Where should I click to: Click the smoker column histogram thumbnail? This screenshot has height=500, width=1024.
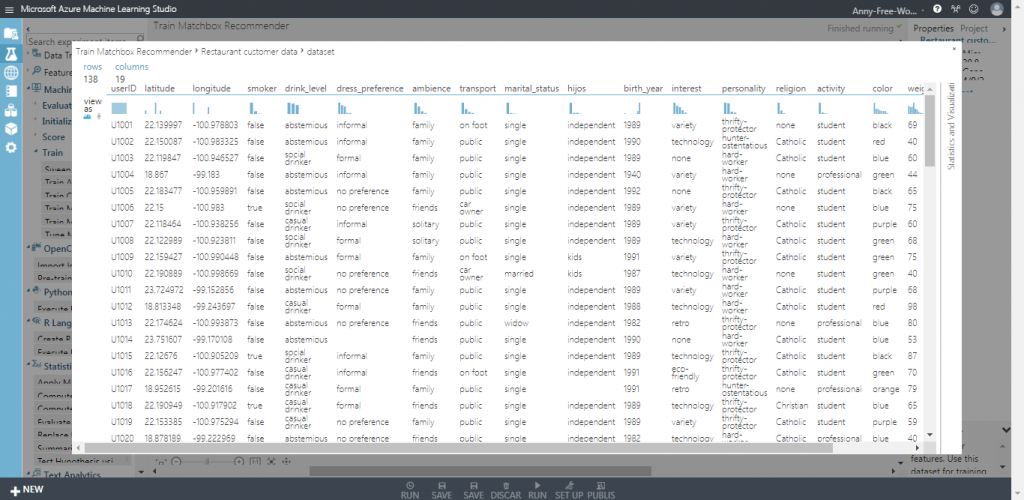tap(255, 108)
